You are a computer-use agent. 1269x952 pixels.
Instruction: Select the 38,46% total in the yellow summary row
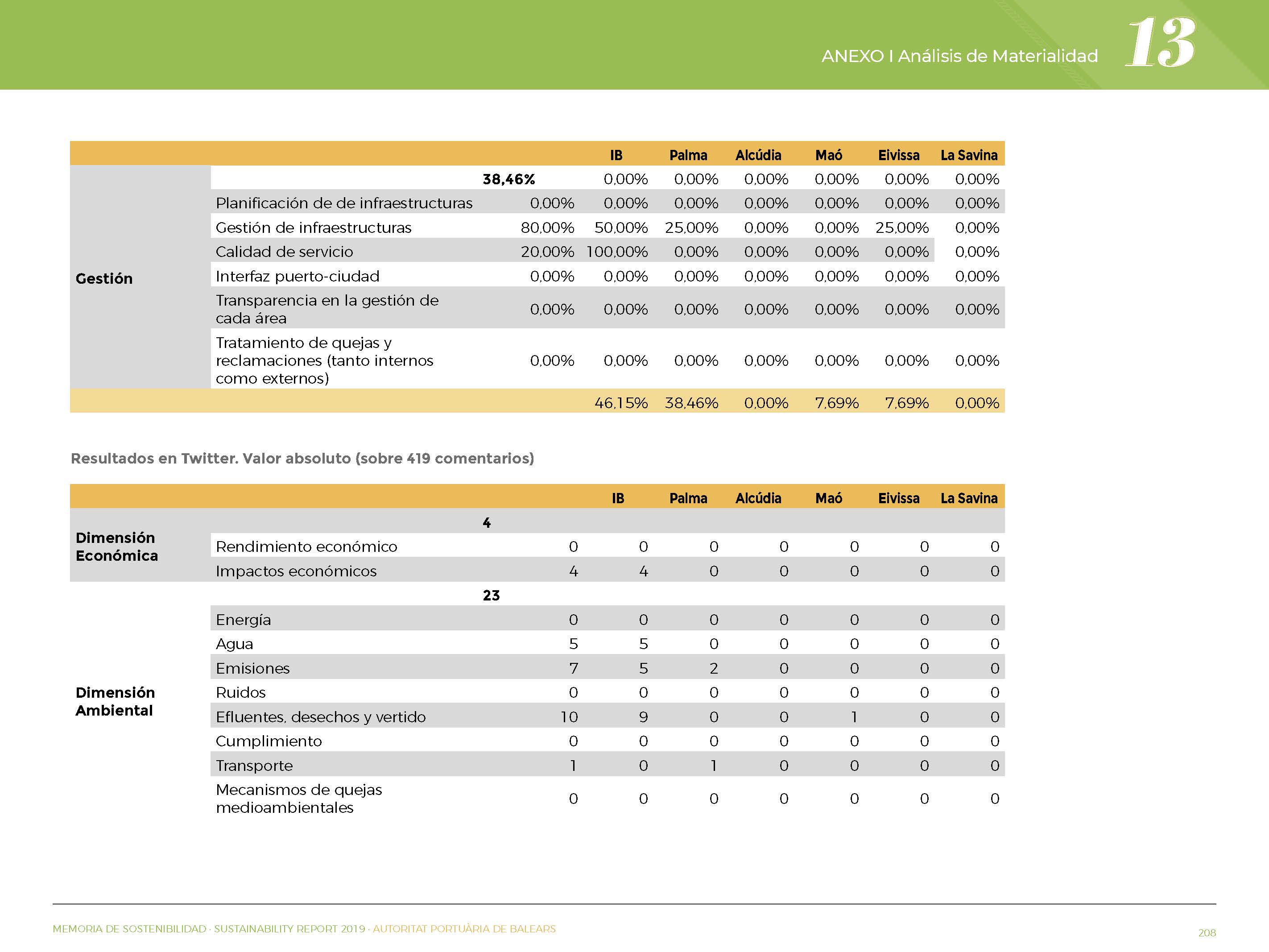click(x=691, y=403)
